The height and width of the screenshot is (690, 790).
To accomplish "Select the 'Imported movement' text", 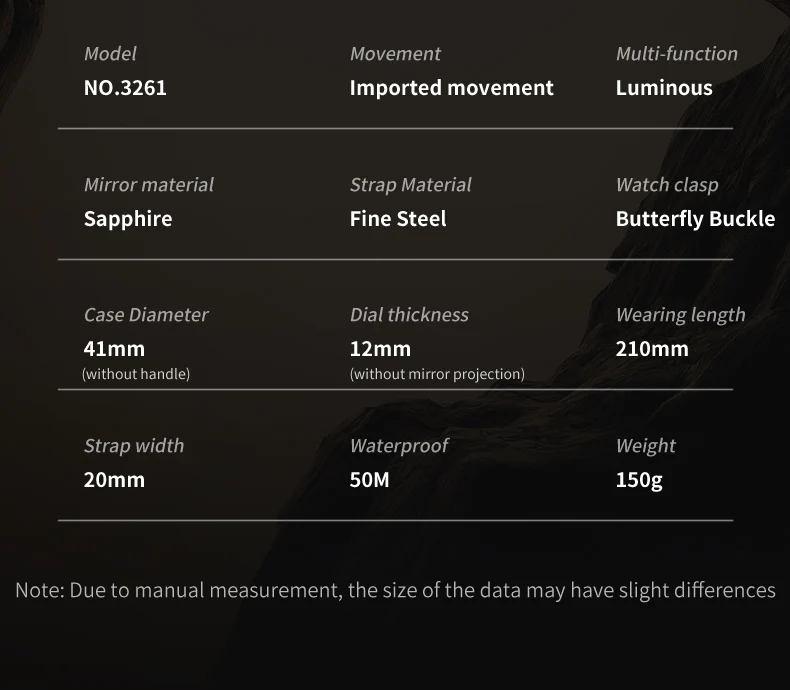I will coord(451,88).
